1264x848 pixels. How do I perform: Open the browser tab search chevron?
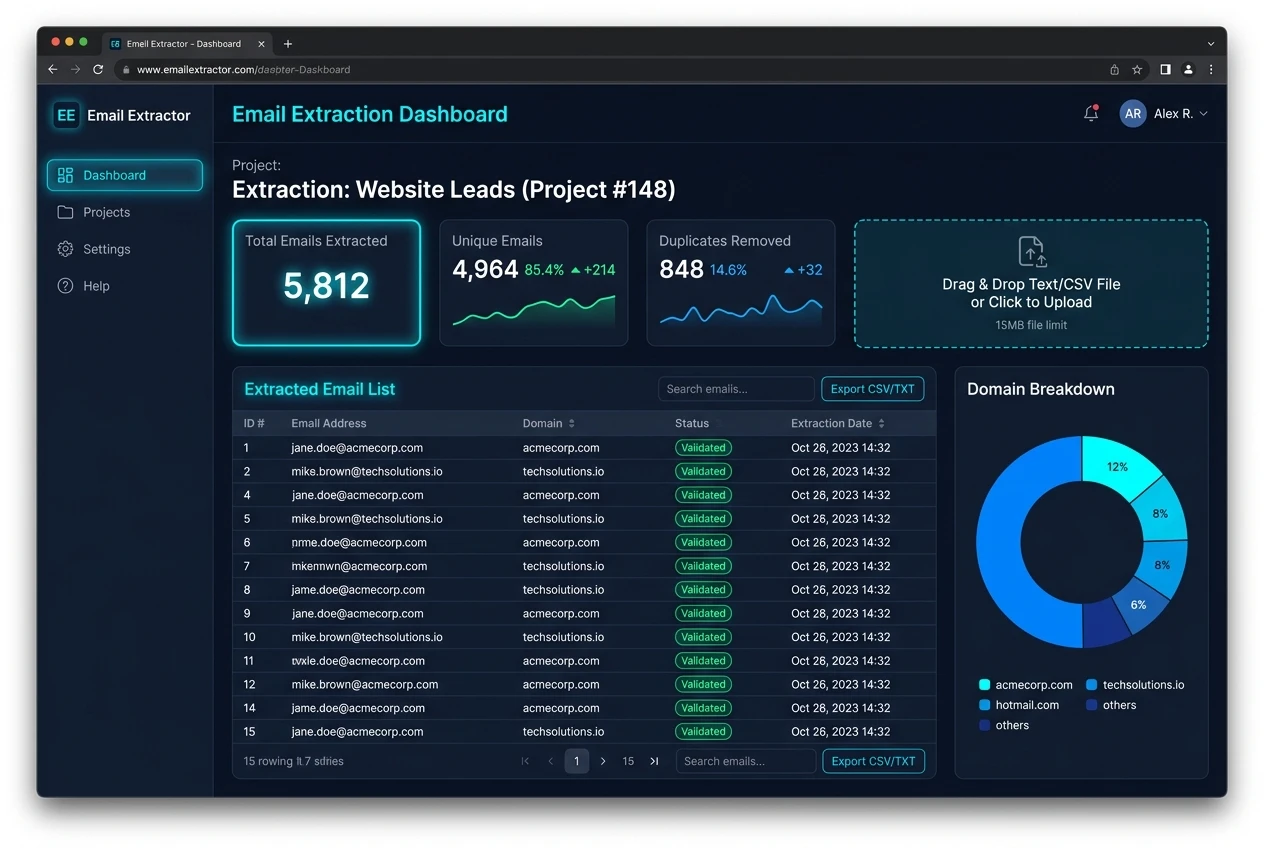coord(1211,44)
